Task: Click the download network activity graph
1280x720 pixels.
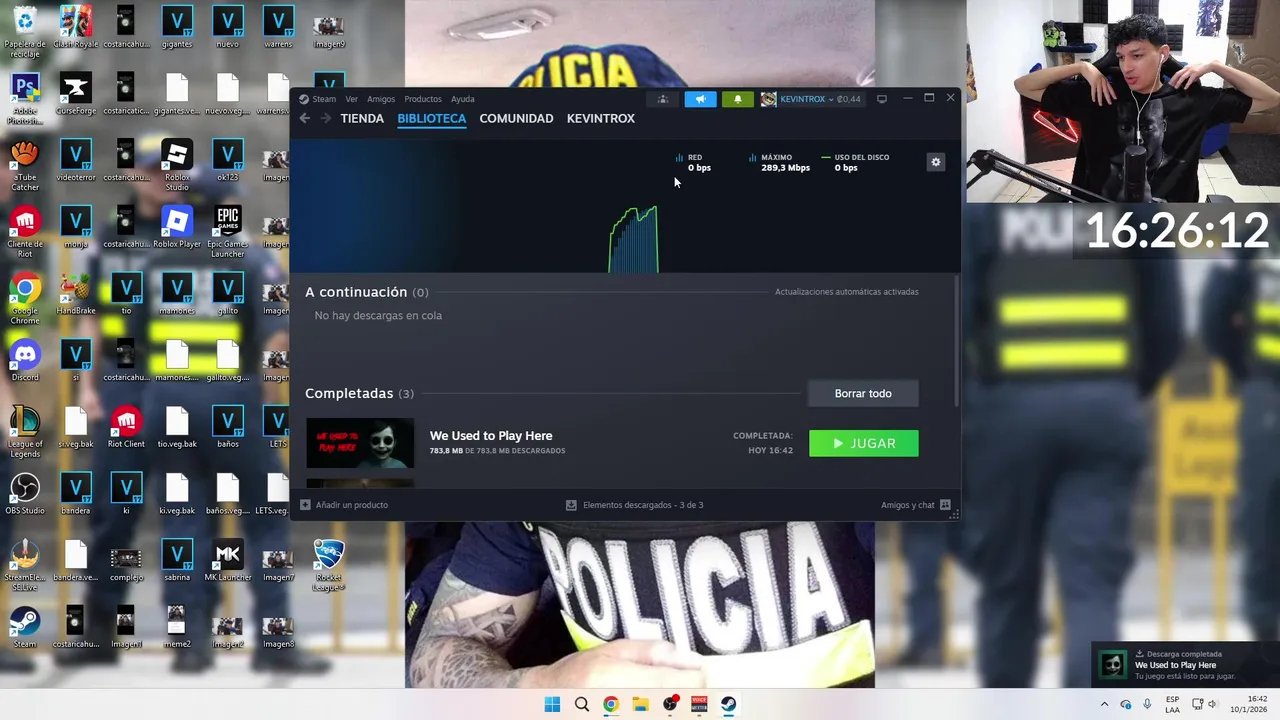Action: (x=634, y=239)
